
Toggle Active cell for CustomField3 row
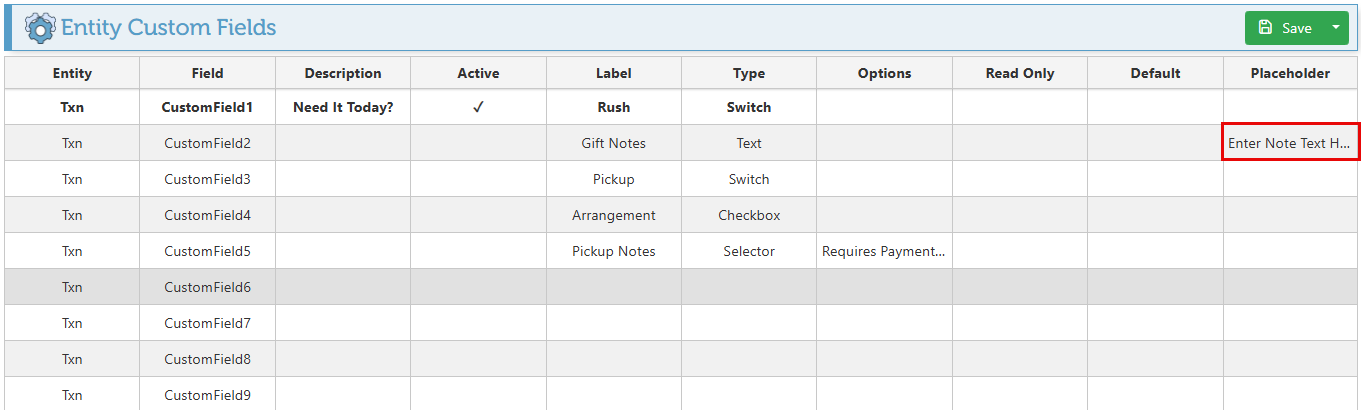pyautogui.click(x=478, y=179)
